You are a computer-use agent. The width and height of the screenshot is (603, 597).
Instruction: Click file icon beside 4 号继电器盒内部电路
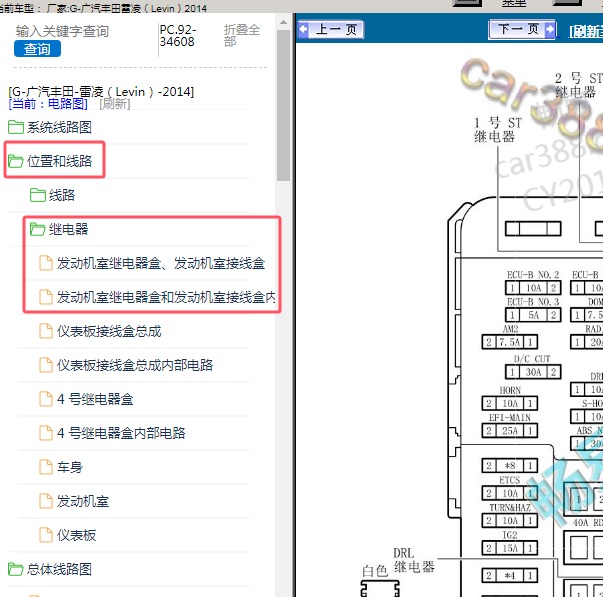point(46,433)
